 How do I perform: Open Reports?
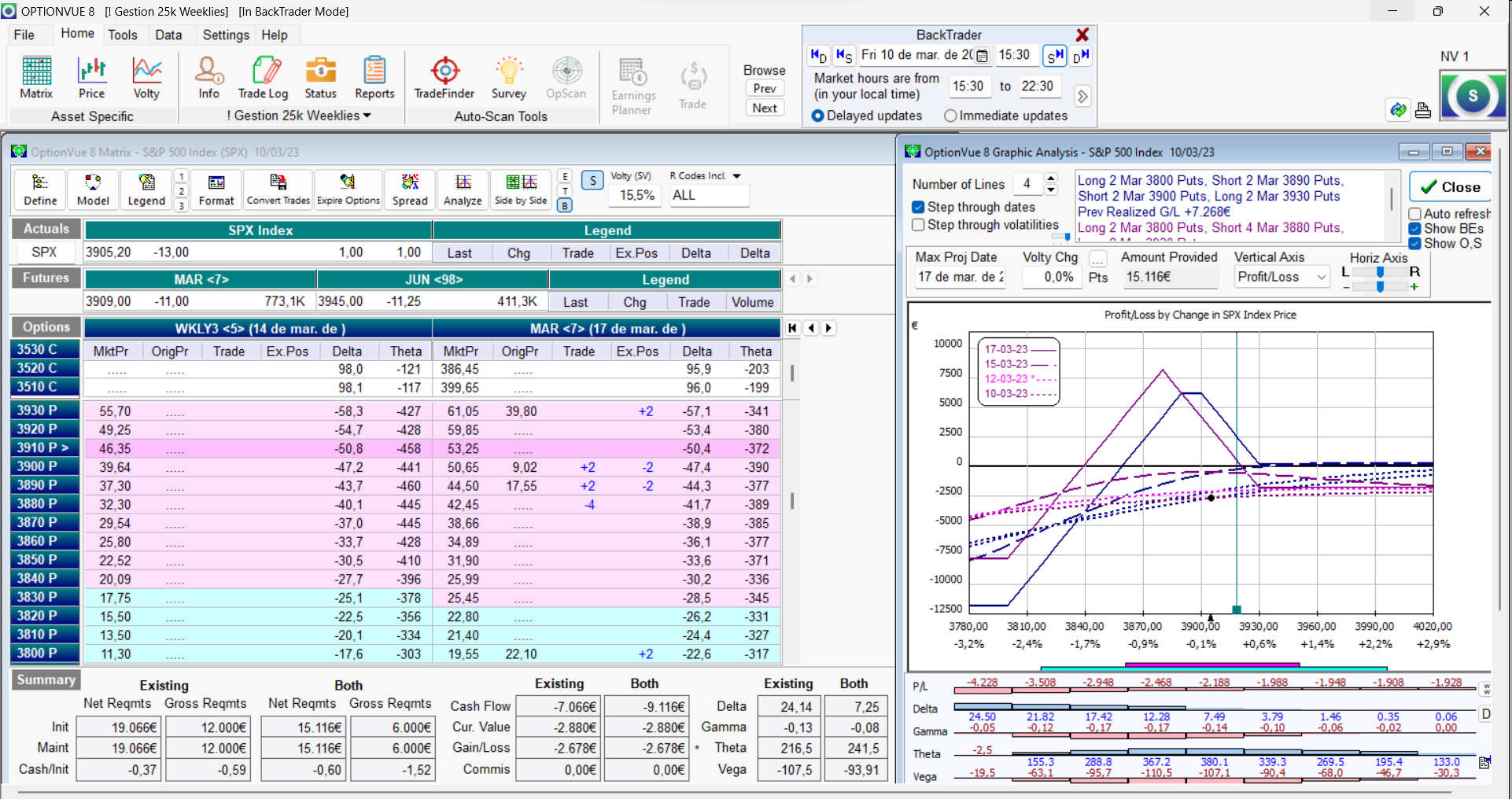(x=374, y=78)
